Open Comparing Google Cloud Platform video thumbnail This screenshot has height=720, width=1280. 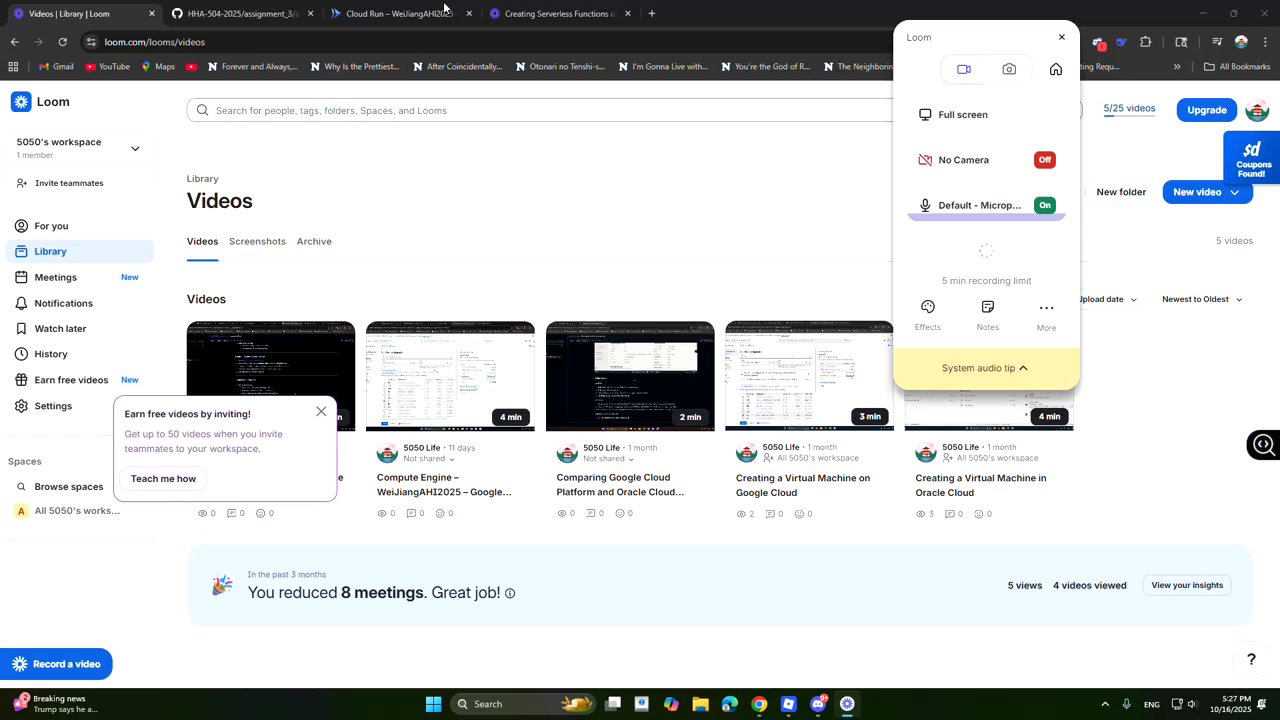coord(630,376)
